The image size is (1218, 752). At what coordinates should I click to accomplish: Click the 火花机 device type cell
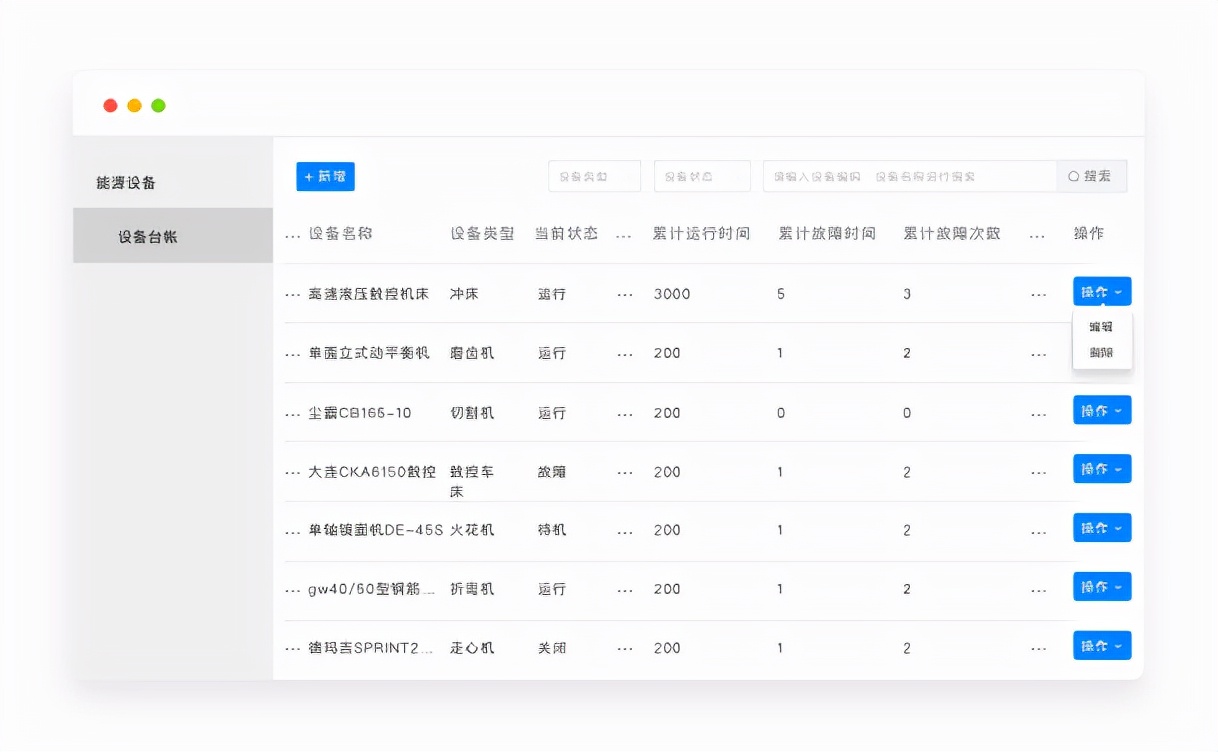pos(472,530)
